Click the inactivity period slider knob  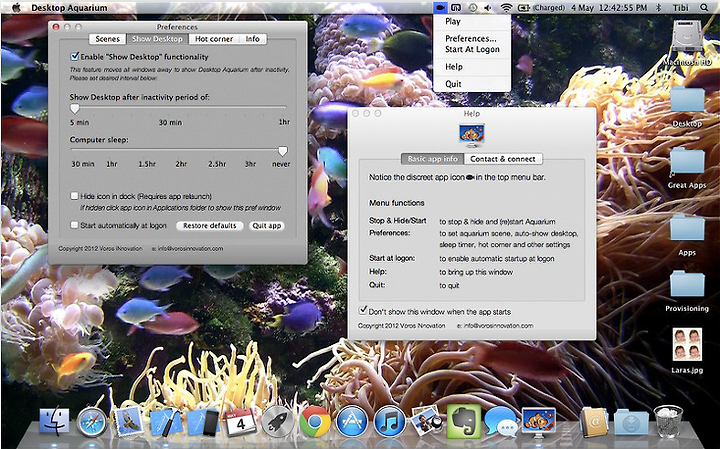[x=74, y=109]
